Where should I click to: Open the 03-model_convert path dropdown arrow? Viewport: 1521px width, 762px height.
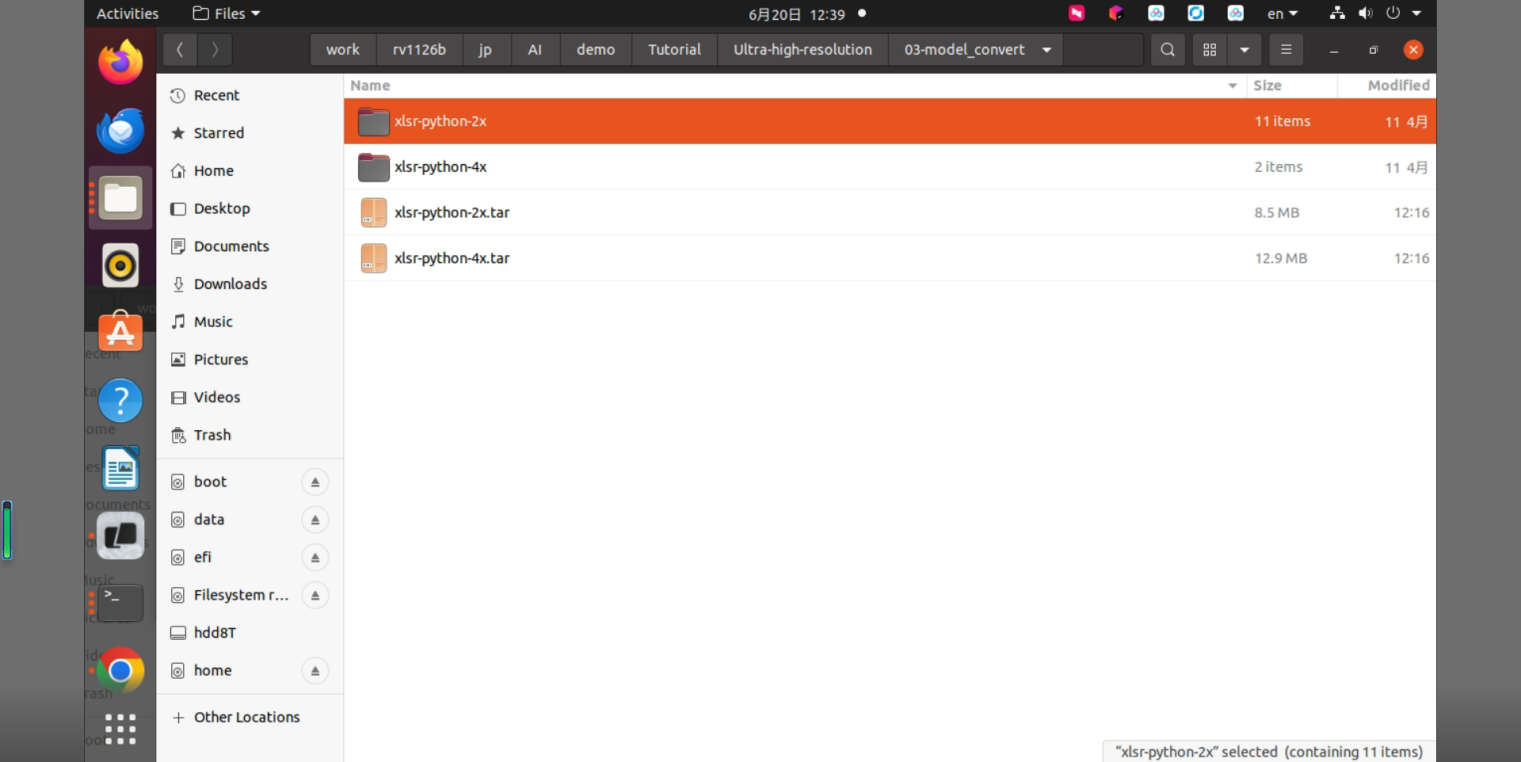1046,50
